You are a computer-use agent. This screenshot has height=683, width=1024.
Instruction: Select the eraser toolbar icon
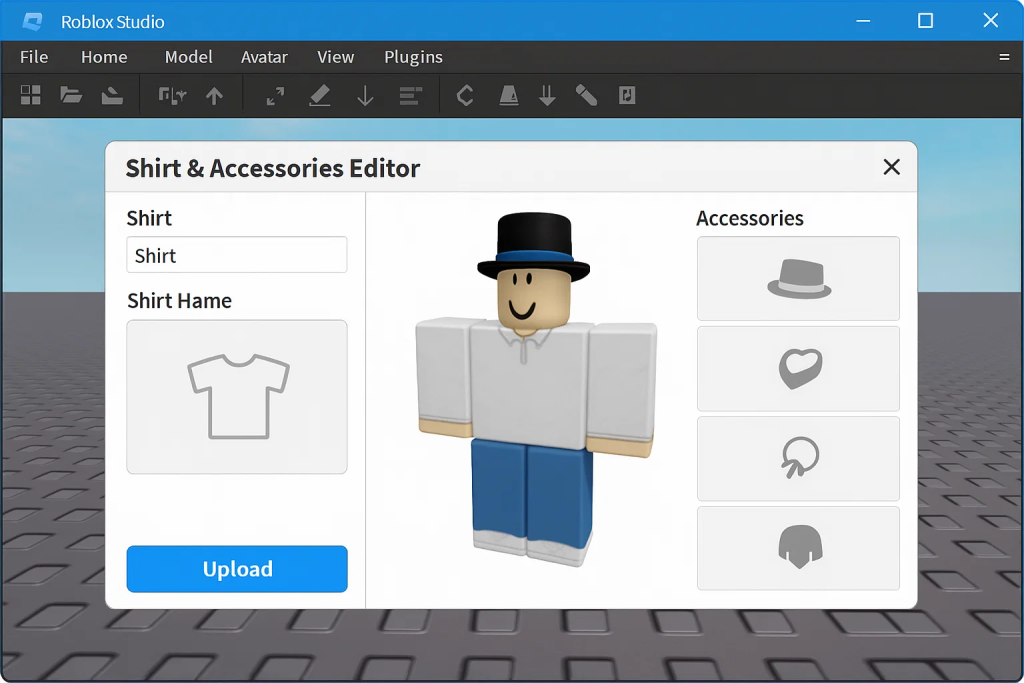pyautogui.click(x=319, y=96)
